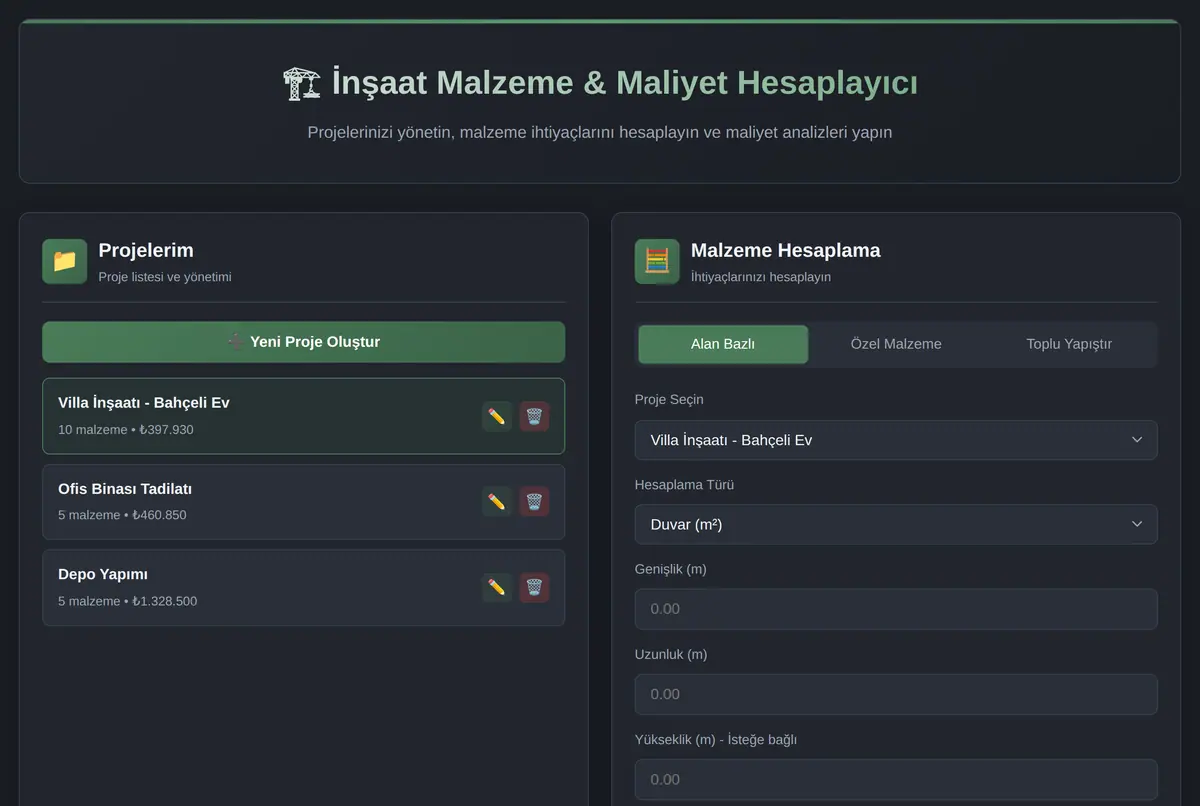Click the Malzeme Hesaplama panel heading
Image resolution: width=1200 pixels, height=806 pixels.
click(x=786, y=250)
